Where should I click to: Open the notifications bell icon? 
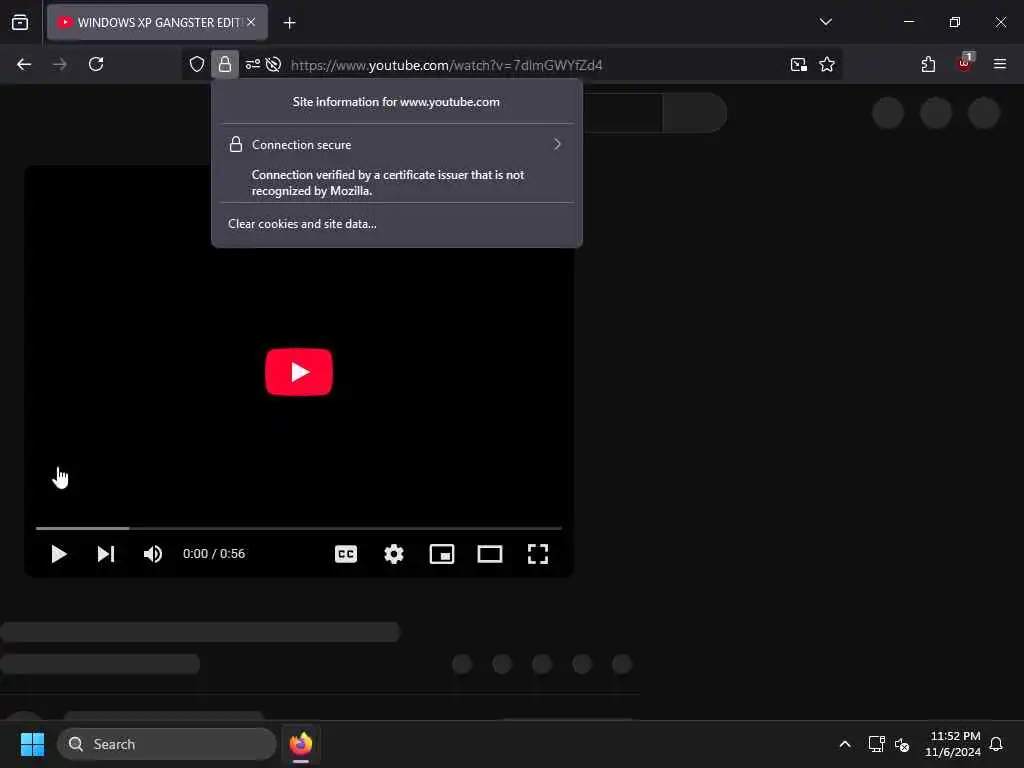point(996,744)
